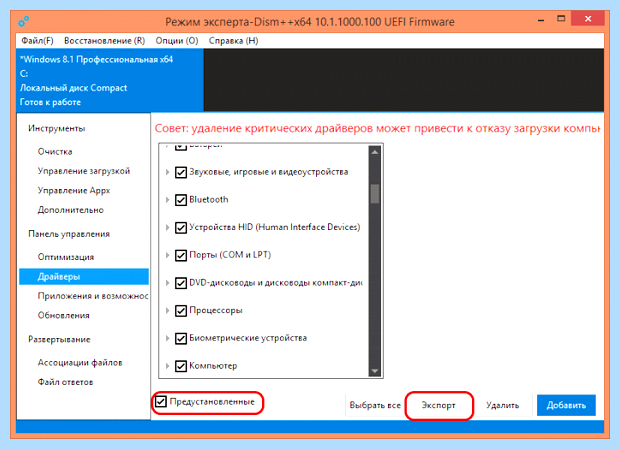Click the Dism++ app icon in title bar

click(23, 21)
